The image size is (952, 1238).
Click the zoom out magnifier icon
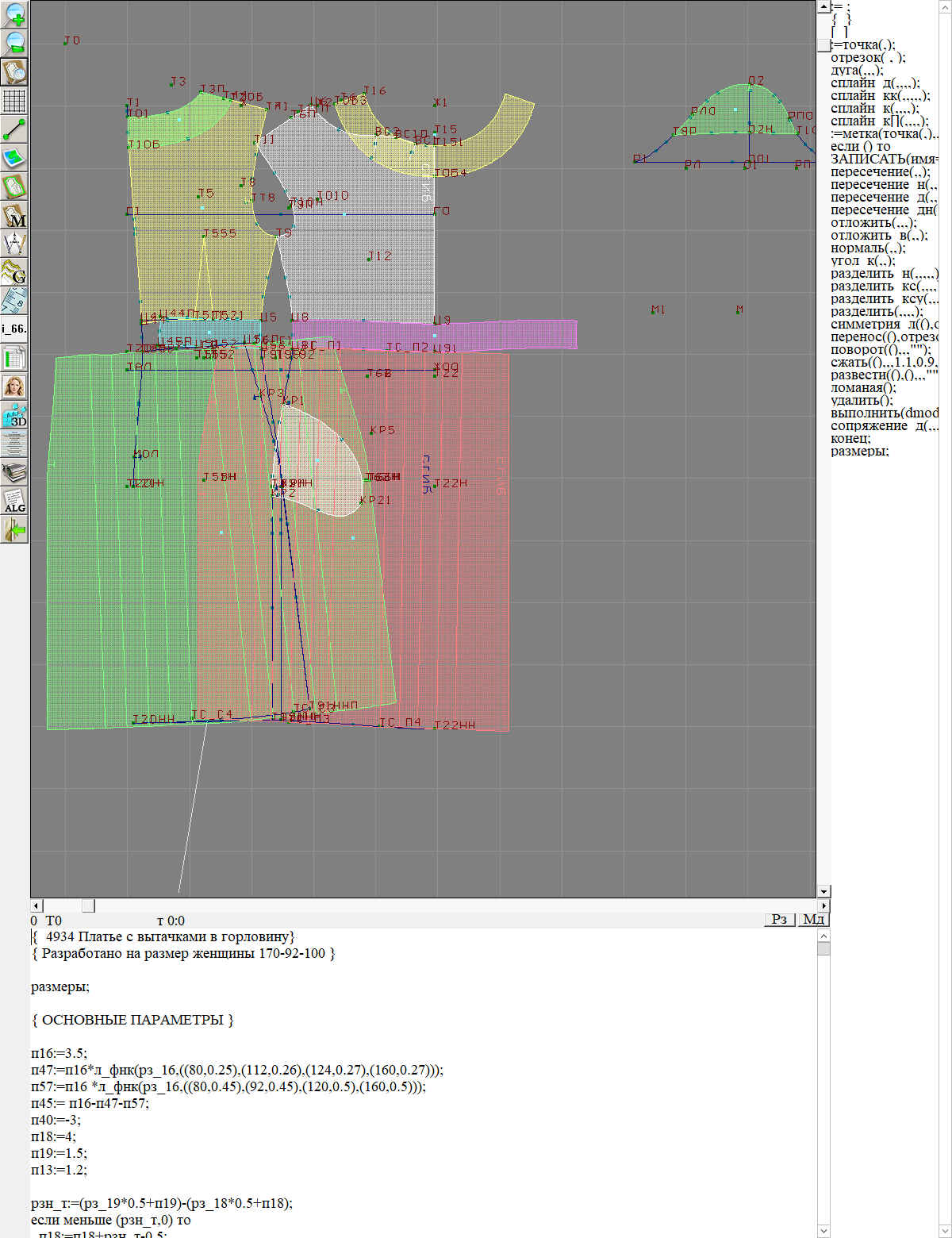pos(14,43)
